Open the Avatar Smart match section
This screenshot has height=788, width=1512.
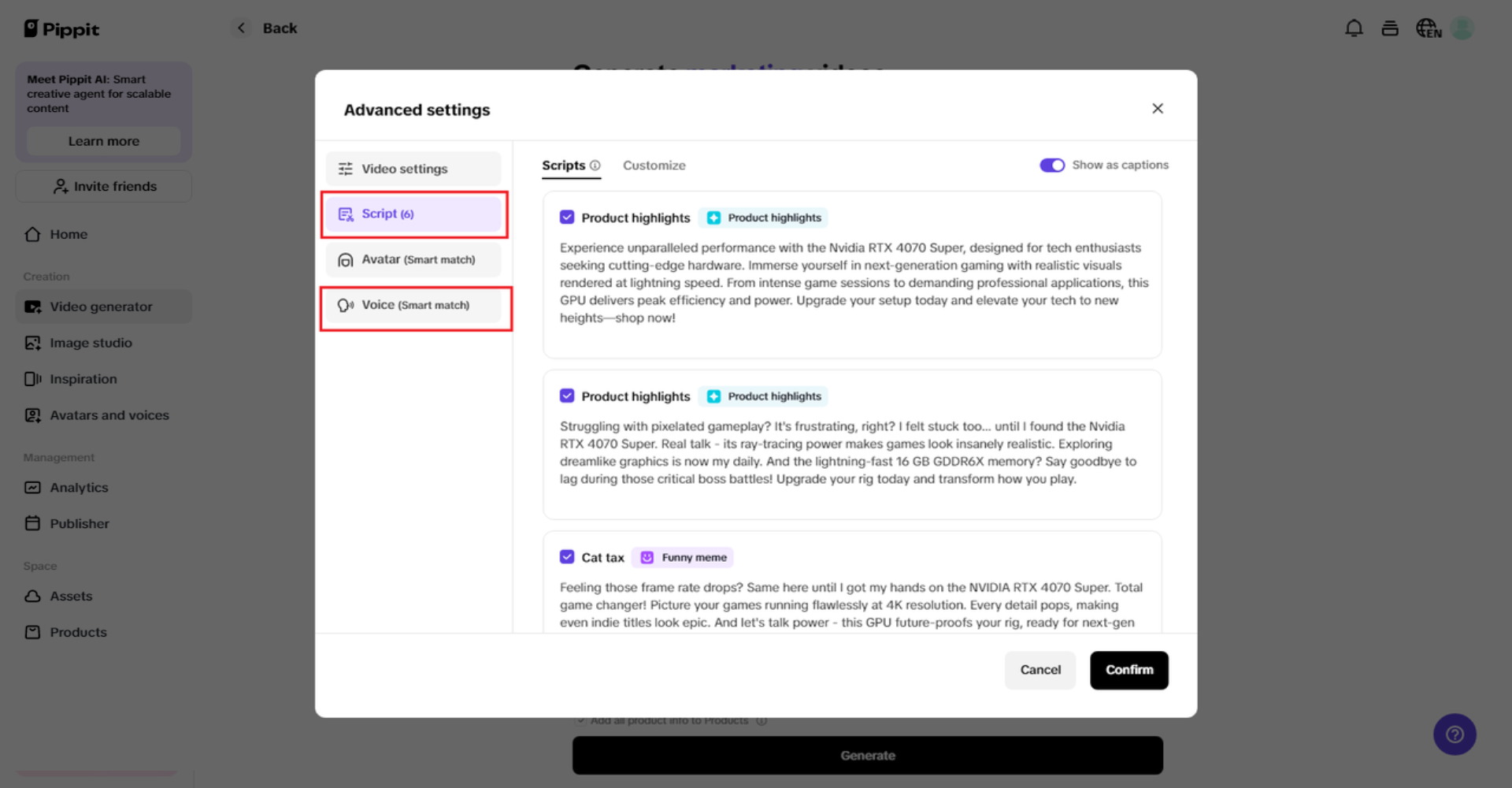coord(413,259)
